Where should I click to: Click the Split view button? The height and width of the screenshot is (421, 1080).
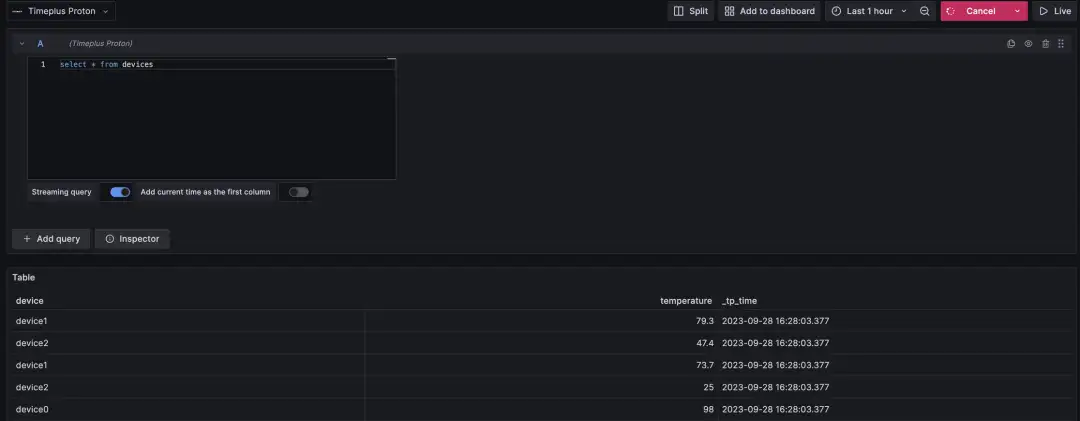[691, 11]
